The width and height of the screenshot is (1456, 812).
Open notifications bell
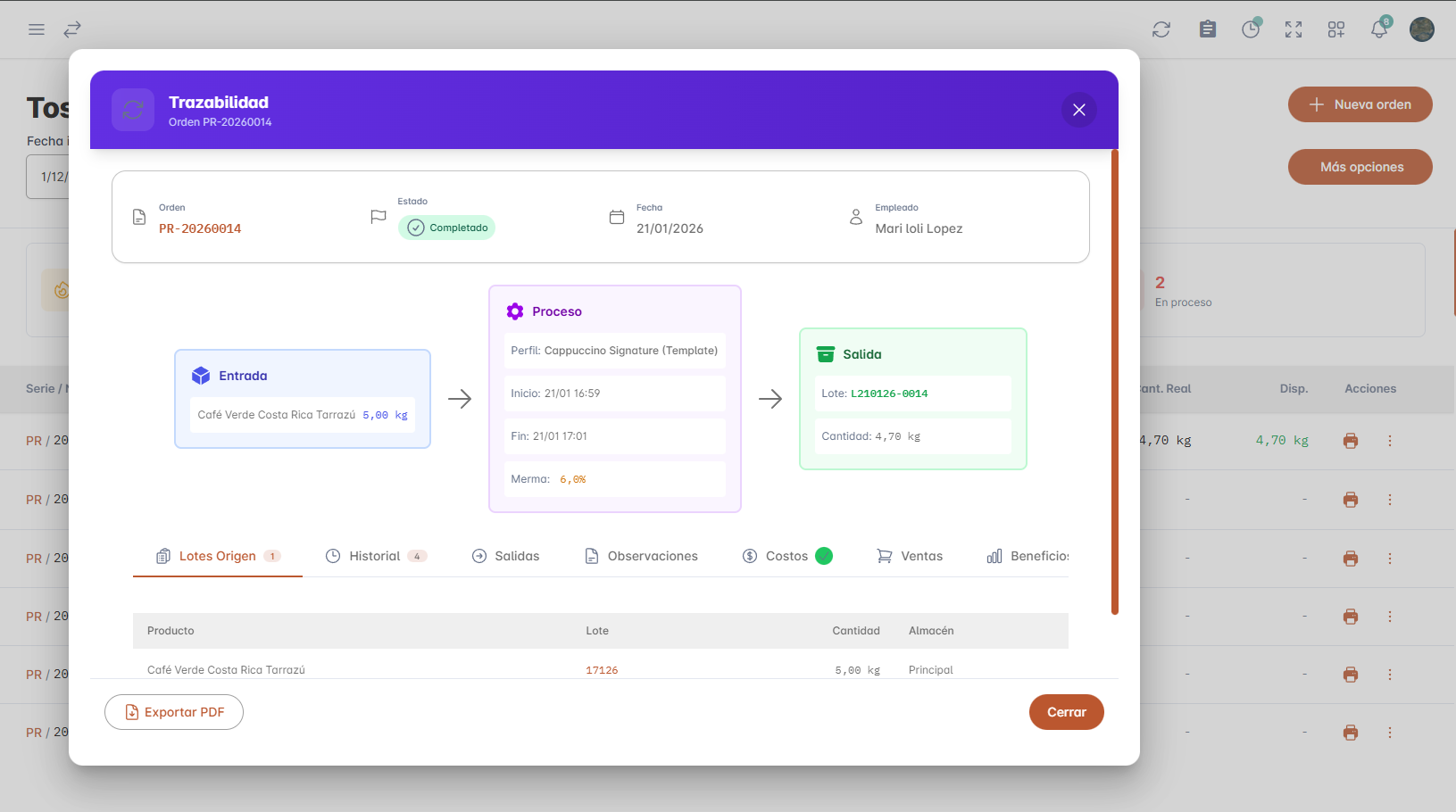tap(1378, 29)
